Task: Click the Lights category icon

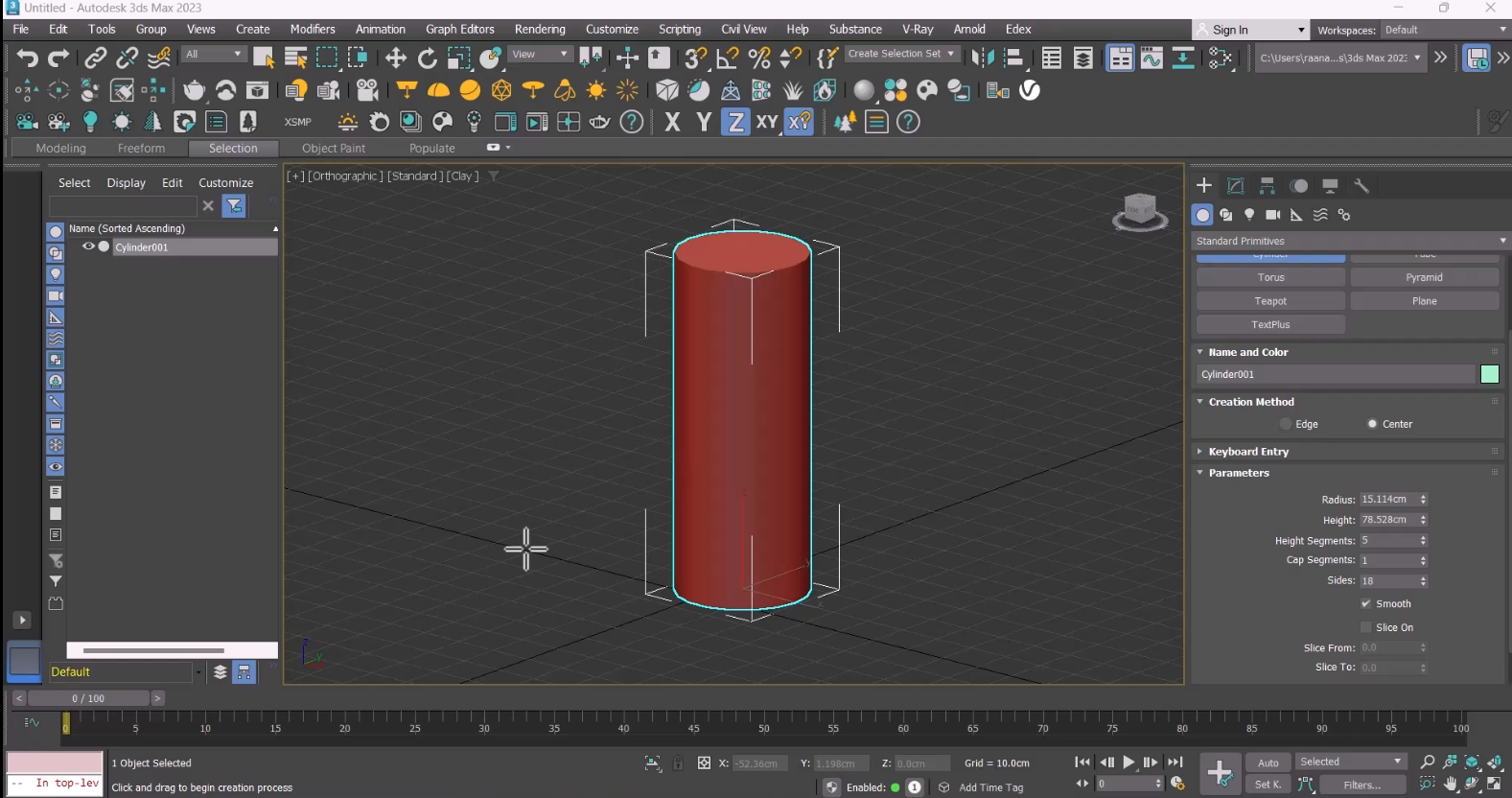Action: tap(1249, 215)
